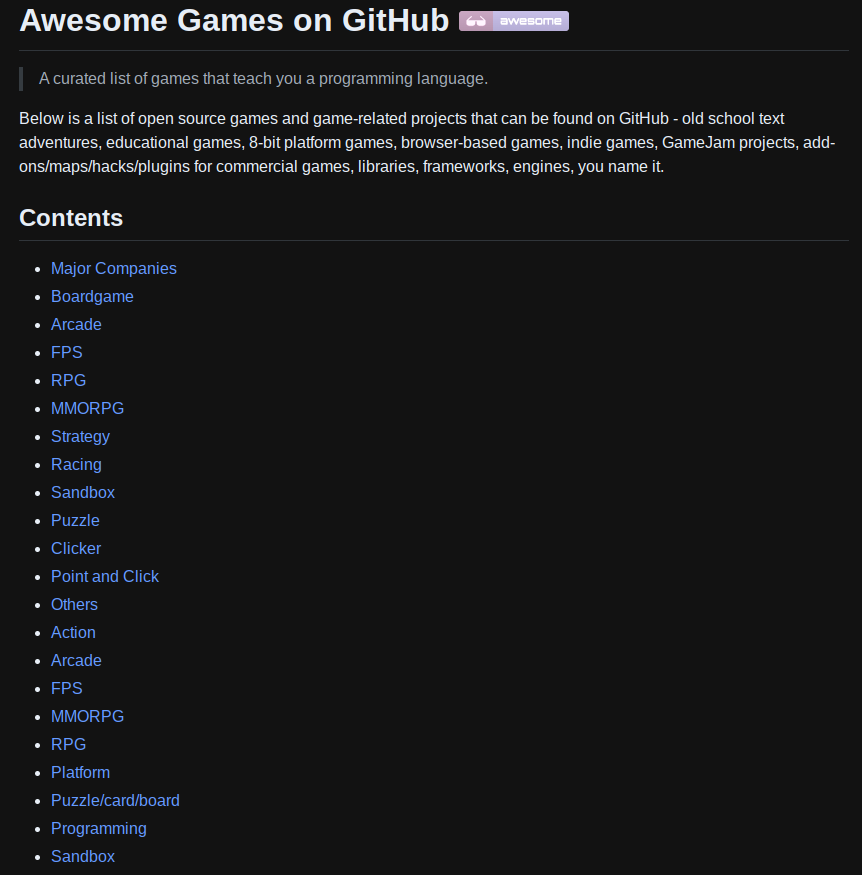This screenshot has width=862, height=875.
Task: Open the Platform contents link
Action: (x=80, y=772)
